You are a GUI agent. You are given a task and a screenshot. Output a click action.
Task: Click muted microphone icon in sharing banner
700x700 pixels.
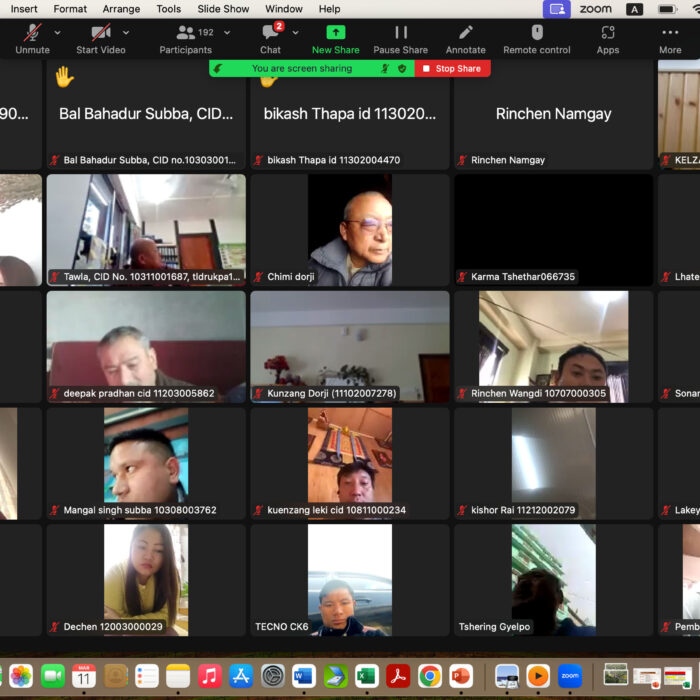tap(385, 68)
